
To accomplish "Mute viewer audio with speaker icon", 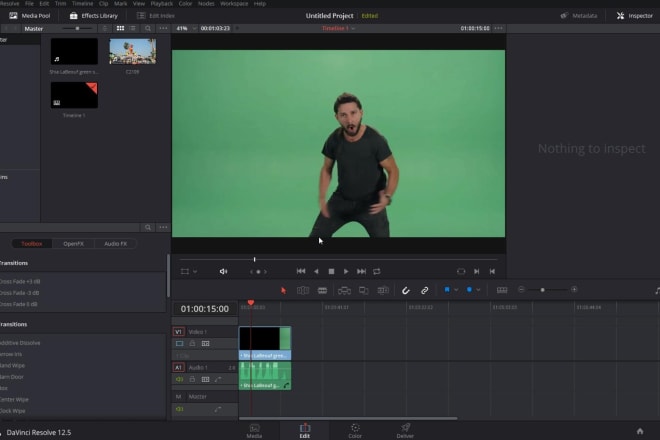I will pyautogui.click(x=224, y=272).
